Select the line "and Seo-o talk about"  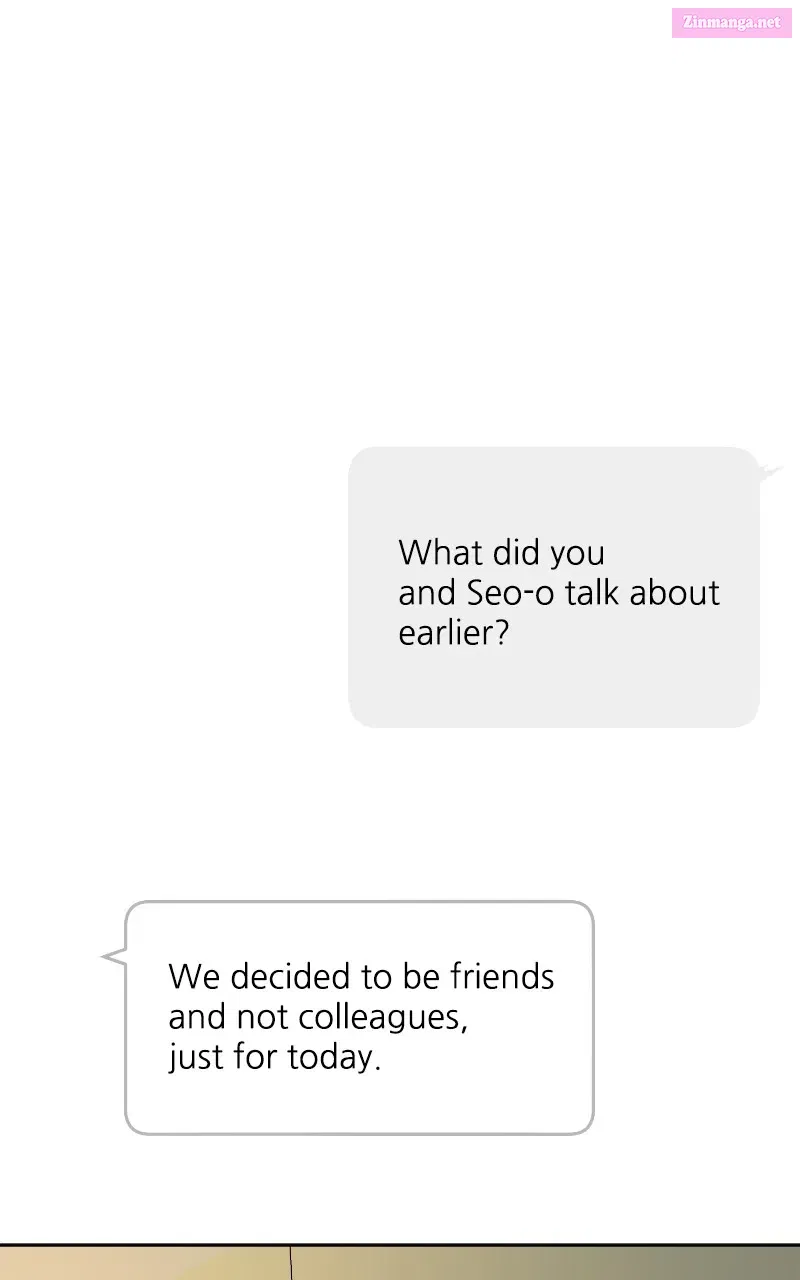click(559, 592)
